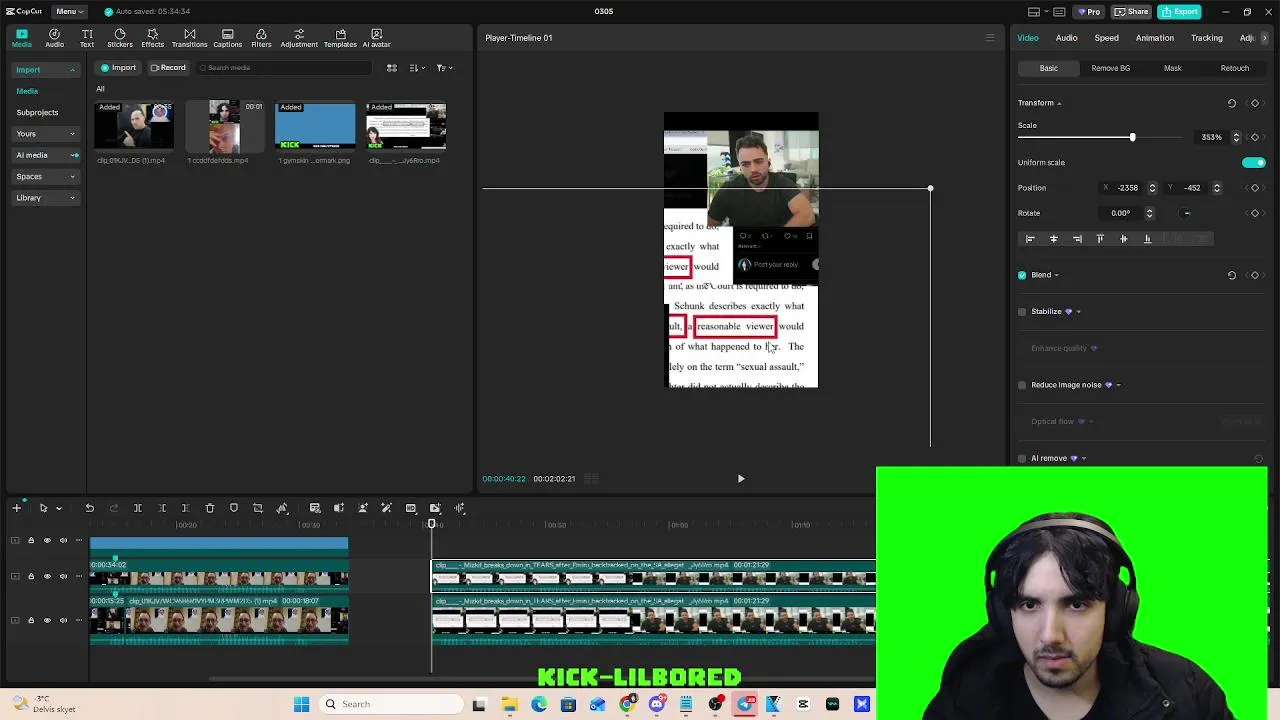Align clip left using the alignment icon
Screen dimensions: 1280x720
pyautogui.click(x=1030, y=239)
